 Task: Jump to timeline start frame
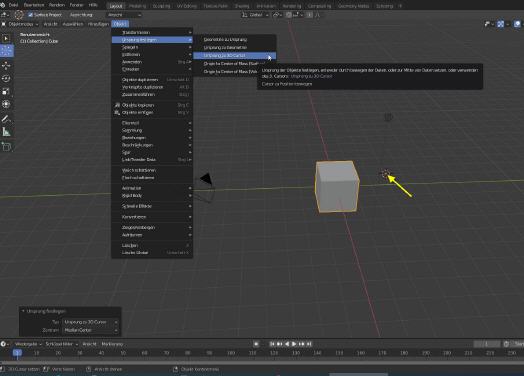point(272,344)
